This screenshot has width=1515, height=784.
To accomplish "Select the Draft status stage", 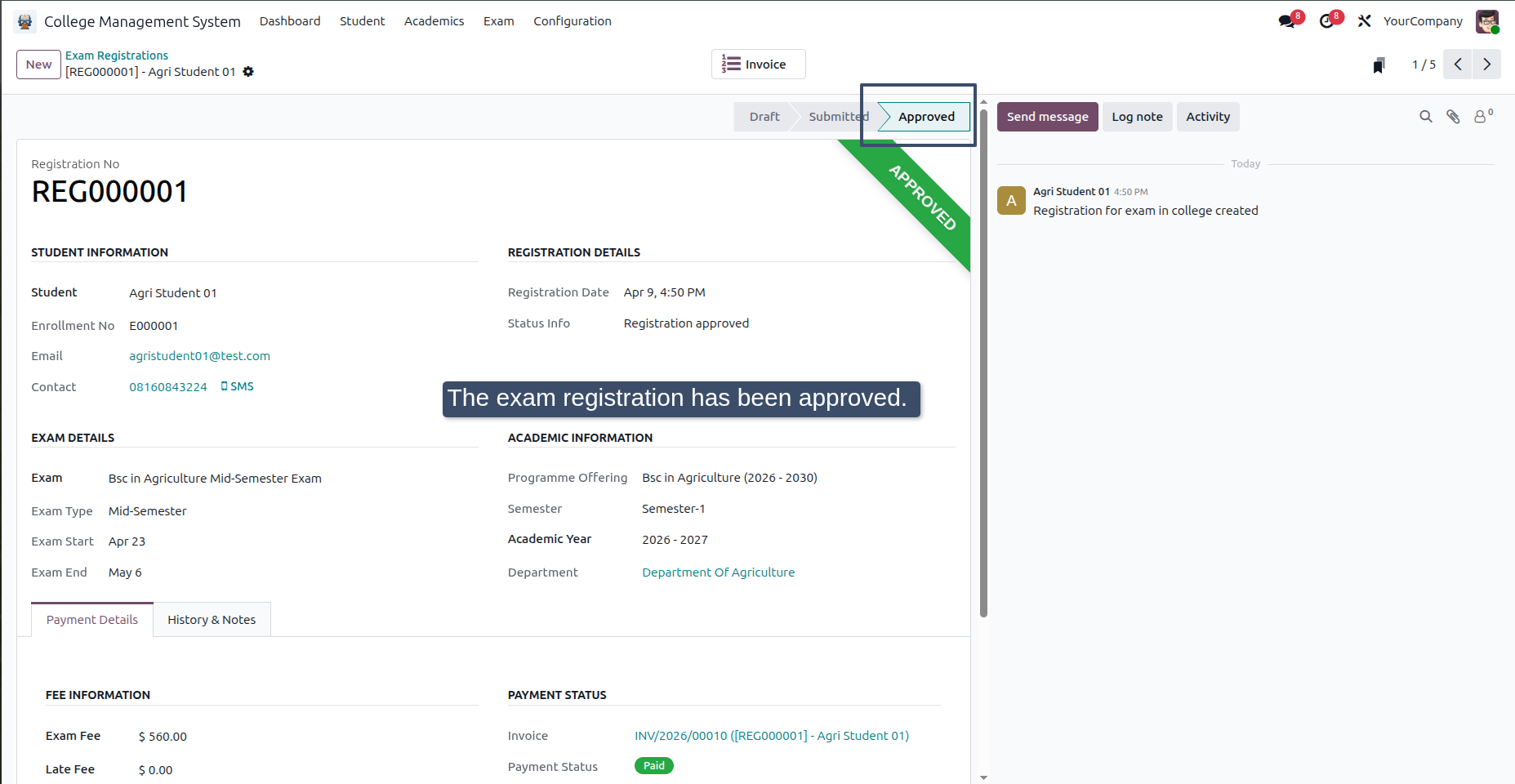I will tap(764, 117).
